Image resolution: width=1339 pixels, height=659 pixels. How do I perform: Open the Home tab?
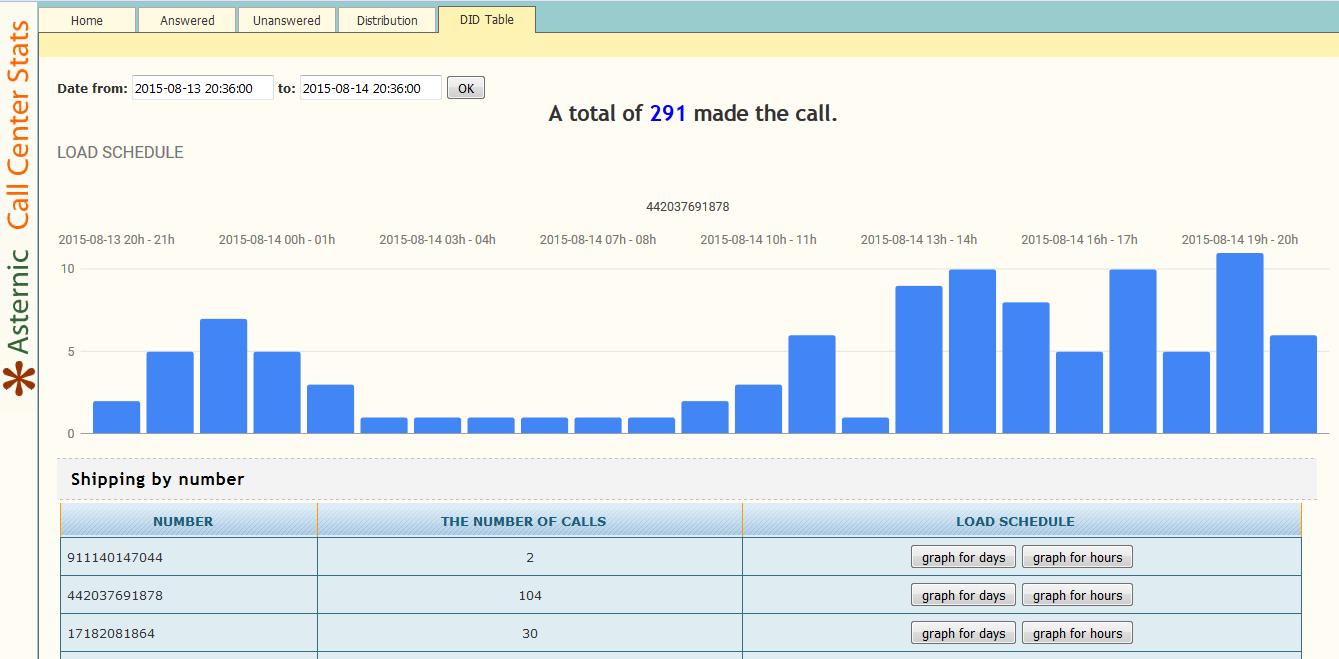coord(87,20)
